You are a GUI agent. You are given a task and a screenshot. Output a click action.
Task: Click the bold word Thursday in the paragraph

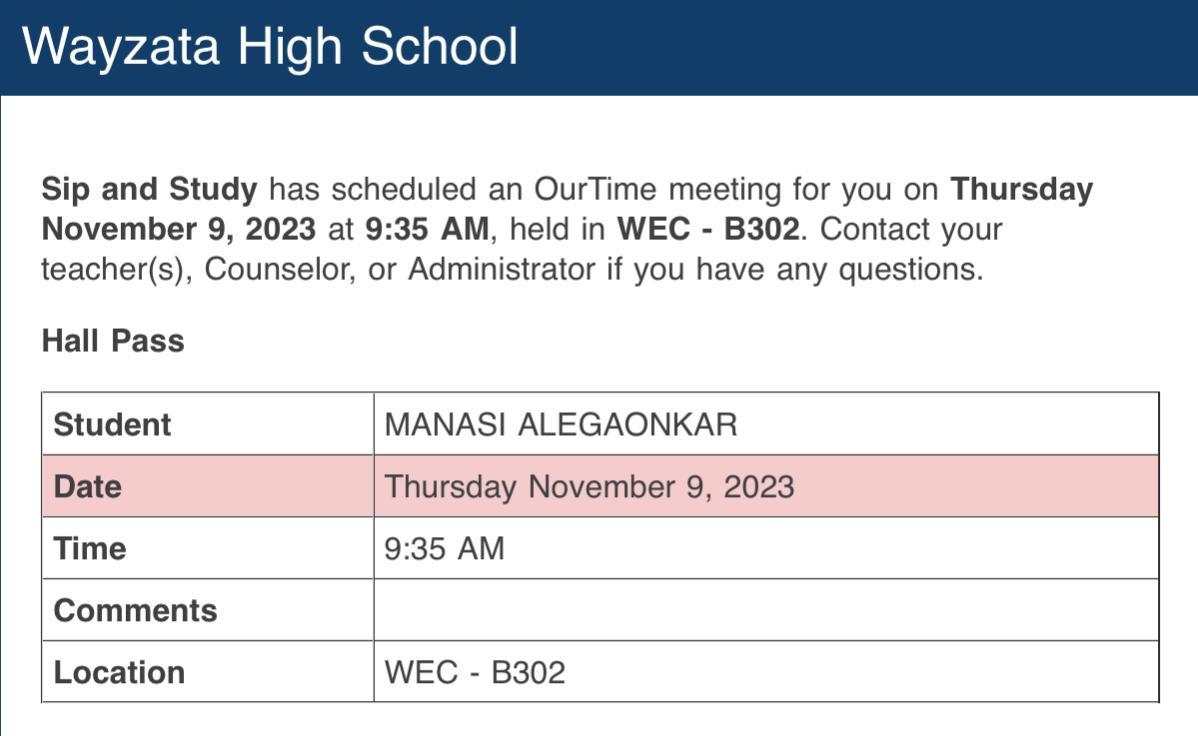[1021, 189]
